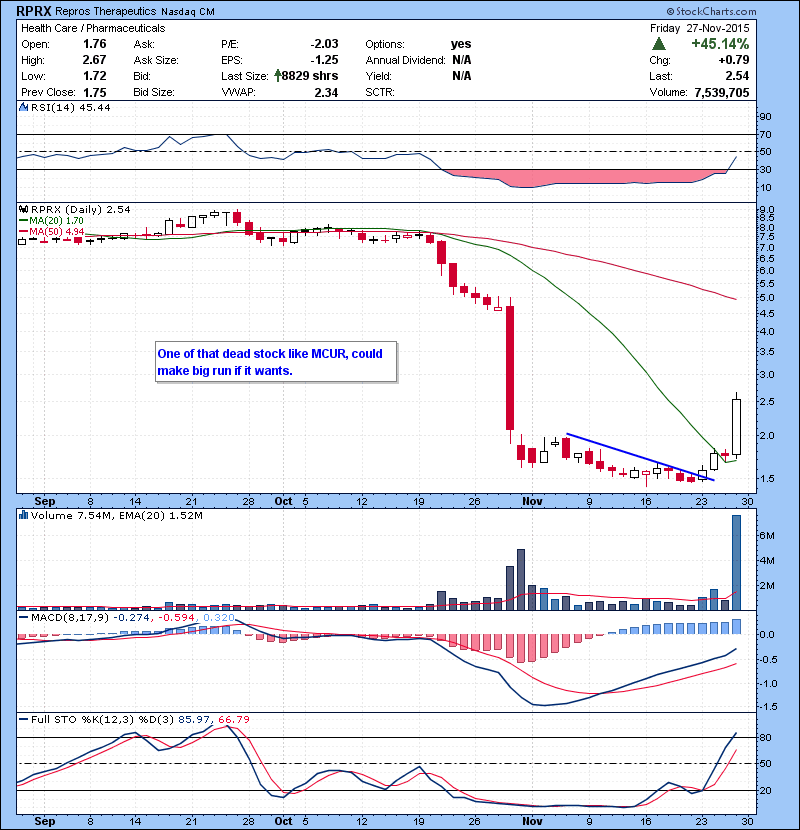The image size is (800, 830).
Task: Click the big white candle at chart's right
Action: click(736, 427)
